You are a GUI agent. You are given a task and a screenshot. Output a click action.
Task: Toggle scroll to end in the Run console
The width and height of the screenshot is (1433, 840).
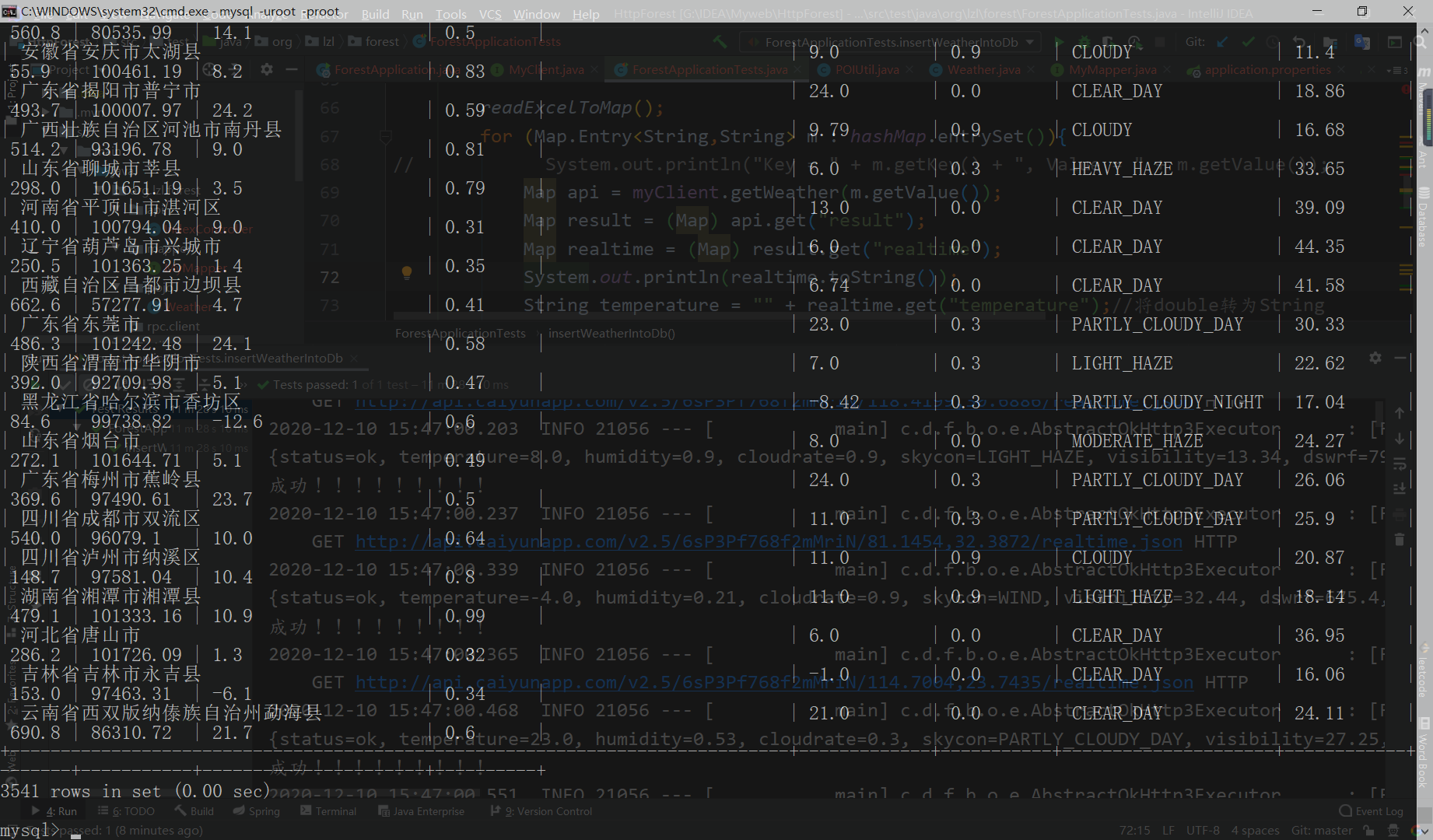1400,488
